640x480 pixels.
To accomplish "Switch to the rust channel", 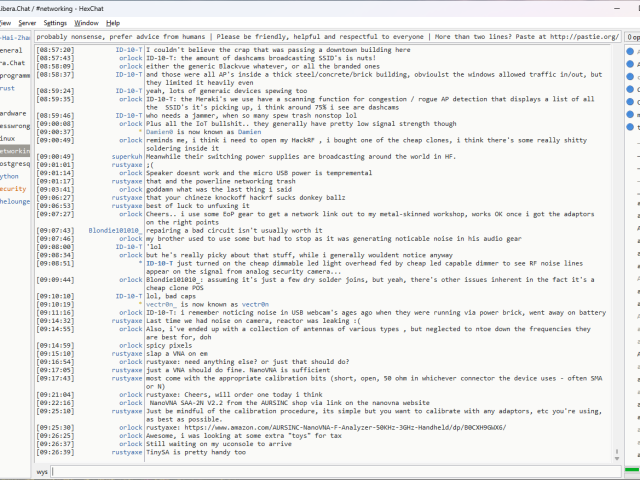I will tap(8, 88).
